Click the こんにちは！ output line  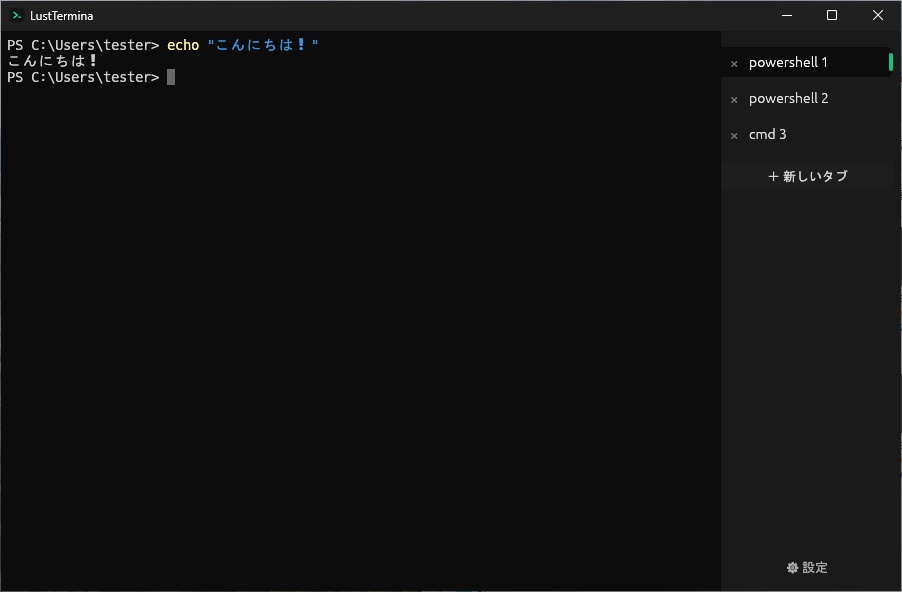pyautogui.click(x=52, y=60)
